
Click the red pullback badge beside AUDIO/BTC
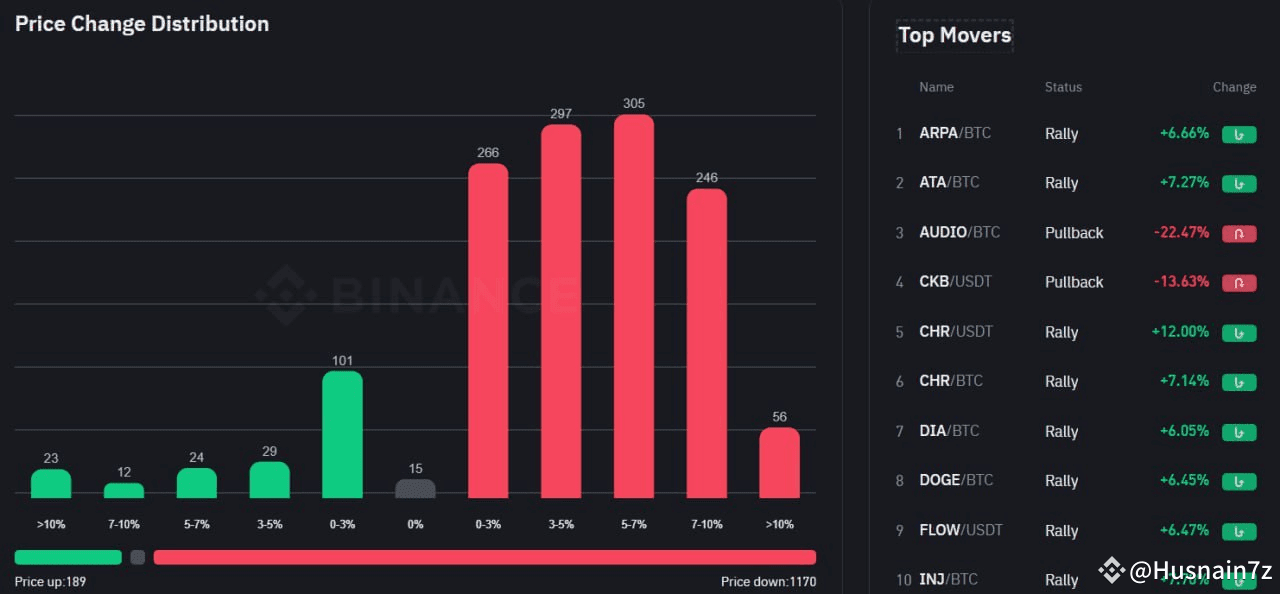(1239, 233)
